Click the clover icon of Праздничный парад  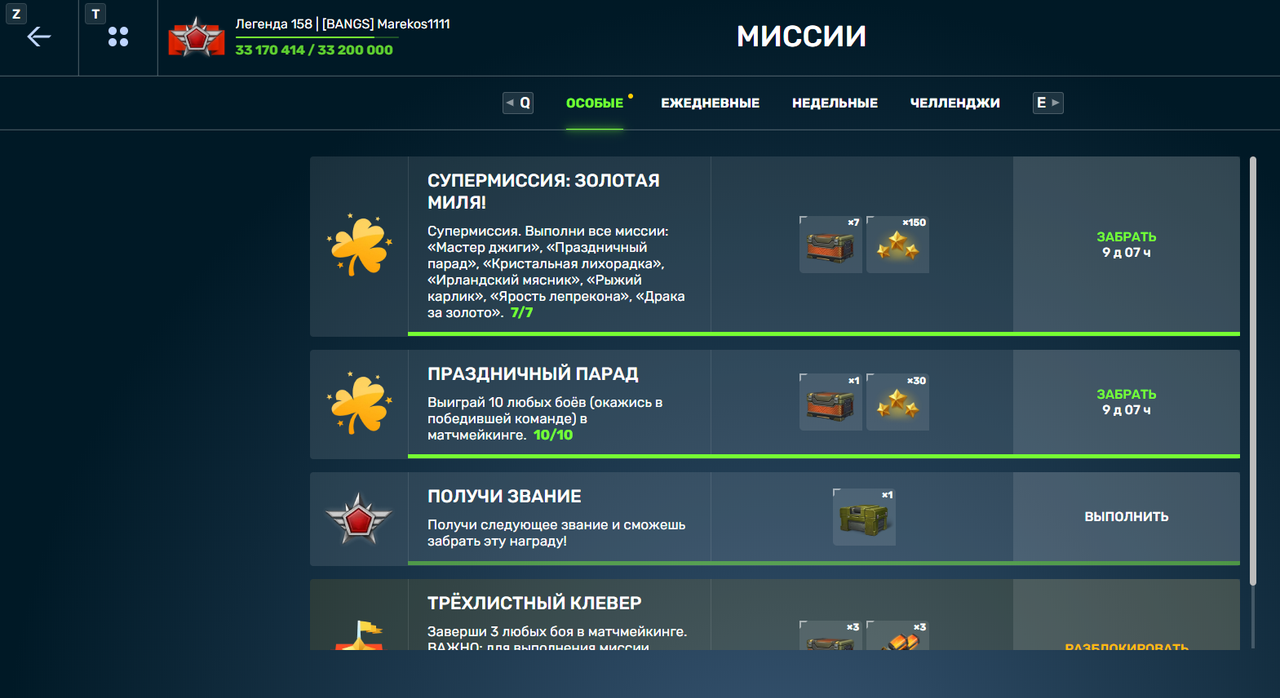tap(358, 404)
